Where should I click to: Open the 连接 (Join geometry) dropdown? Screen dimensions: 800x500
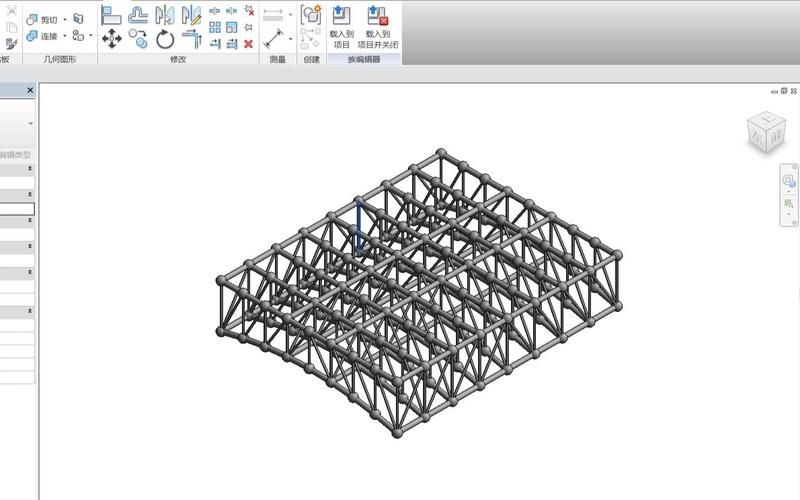tap(65, 37)
